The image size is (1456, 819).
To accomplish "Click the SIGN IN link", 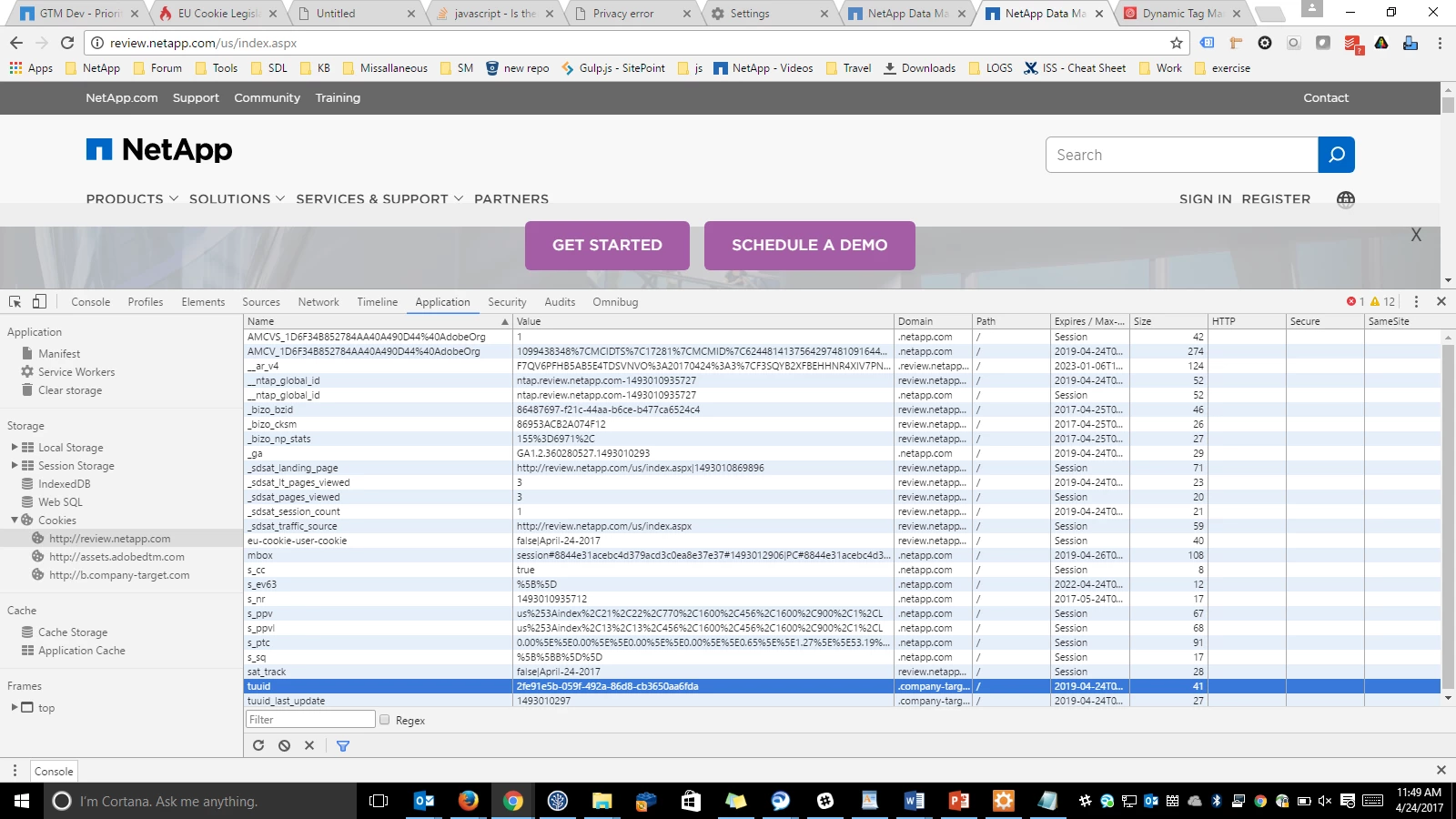I will pos(1206,199).
